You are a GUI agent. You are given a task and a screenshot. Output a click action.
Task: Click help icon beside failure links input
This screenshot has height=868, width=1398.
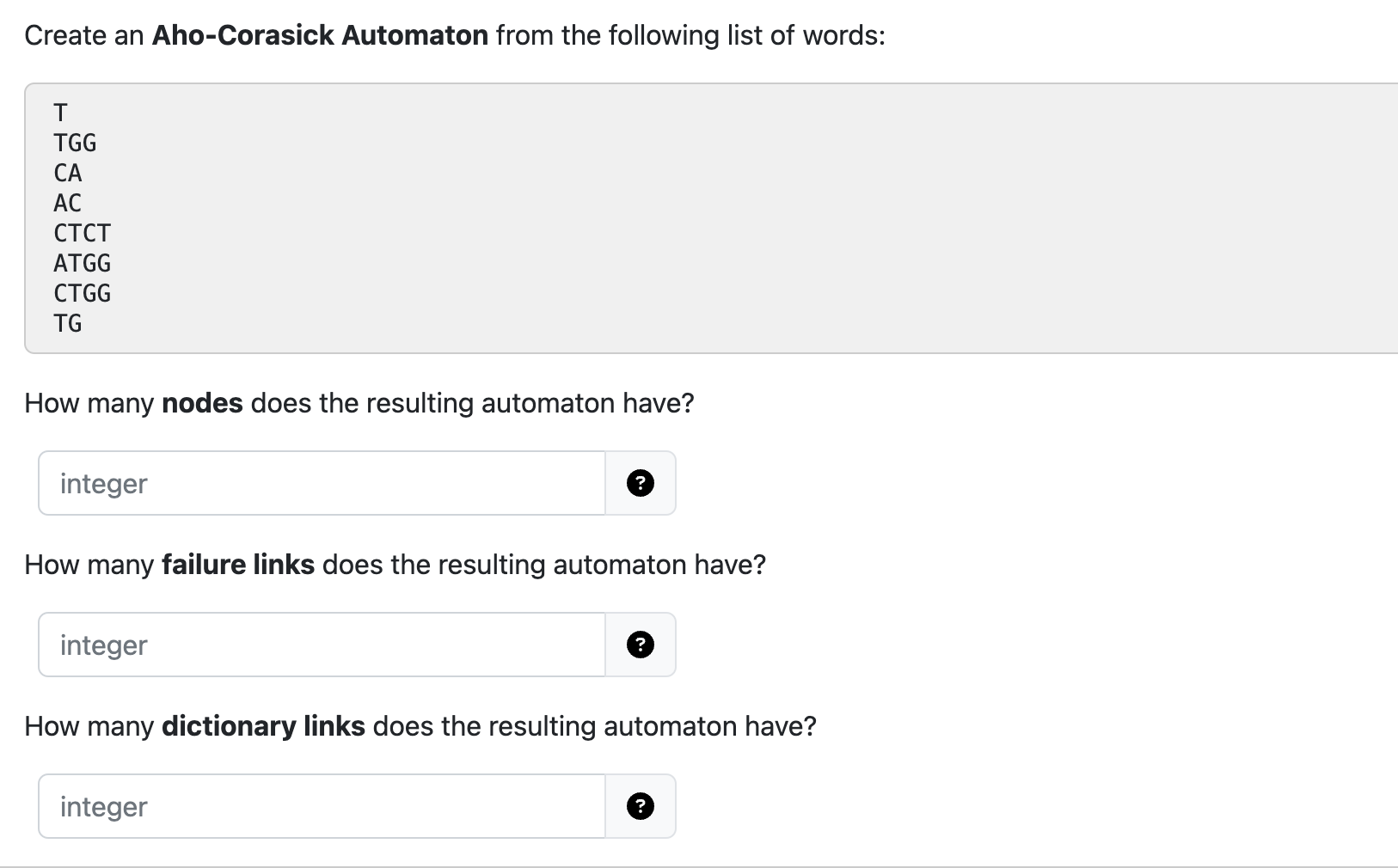640,645
